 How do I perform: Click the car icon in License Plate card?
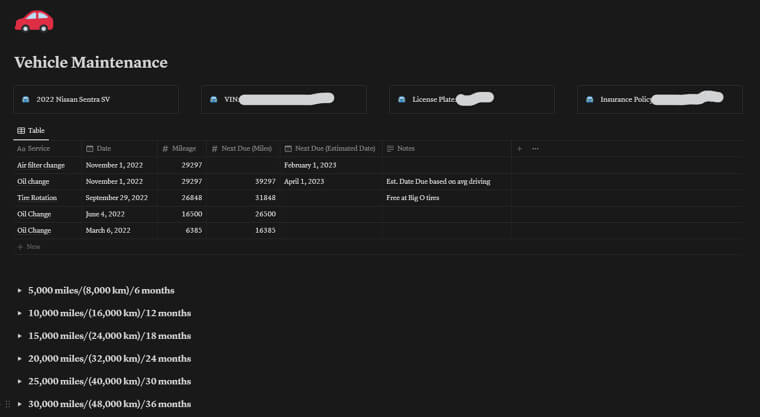(402, 99)
